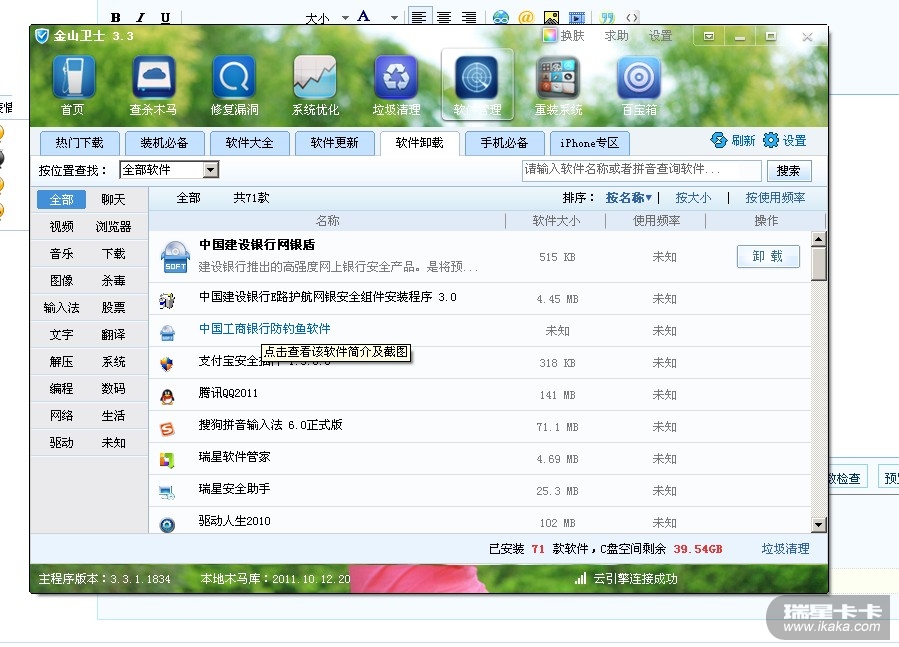This screenshot has height=647, width=899.
Task: Switch to the 软件更新 tab
Action: pyautogui.click(x=334, y=143)
